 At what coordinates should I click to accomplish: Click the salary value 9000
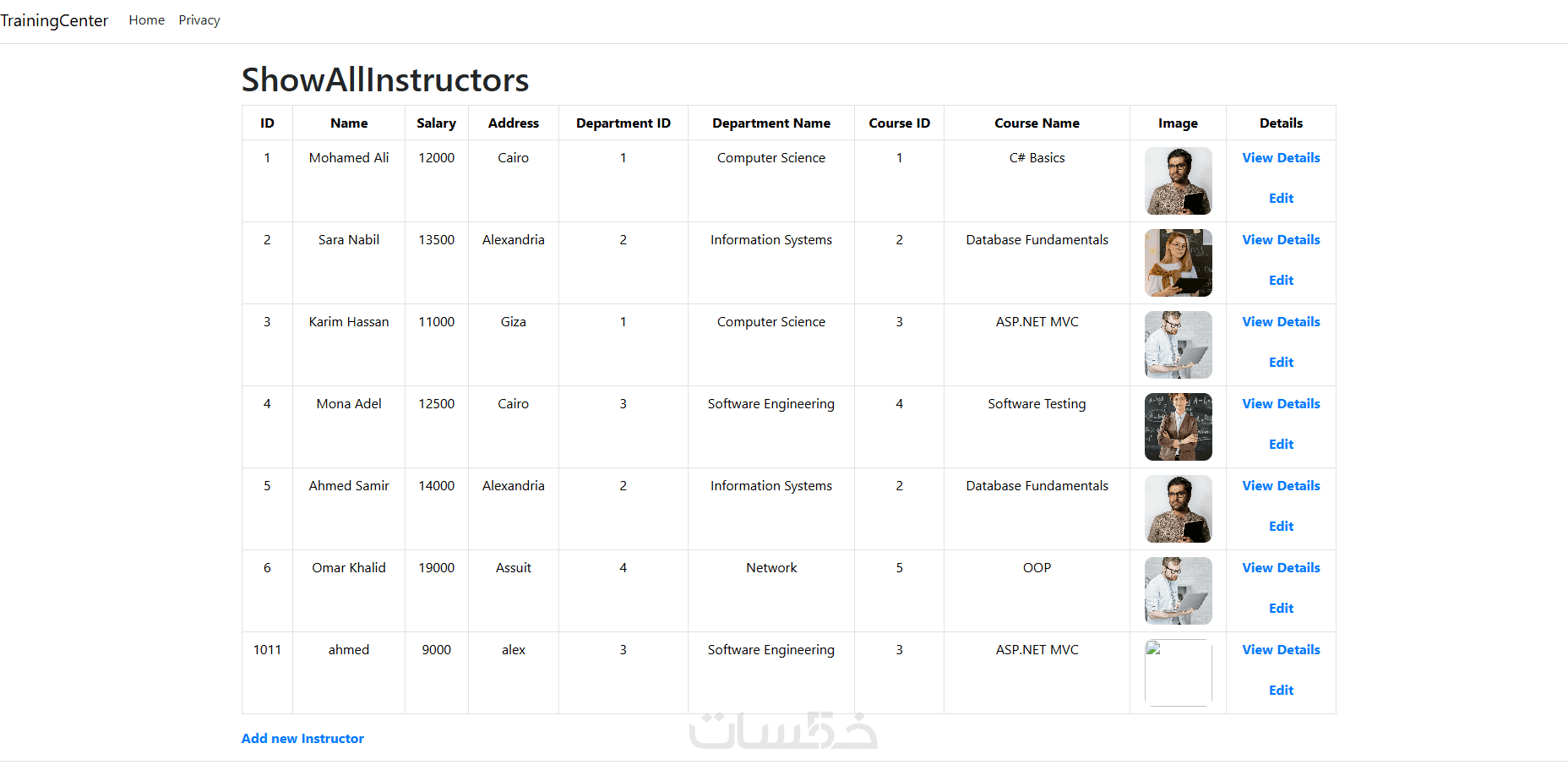(x=436, y=650)
